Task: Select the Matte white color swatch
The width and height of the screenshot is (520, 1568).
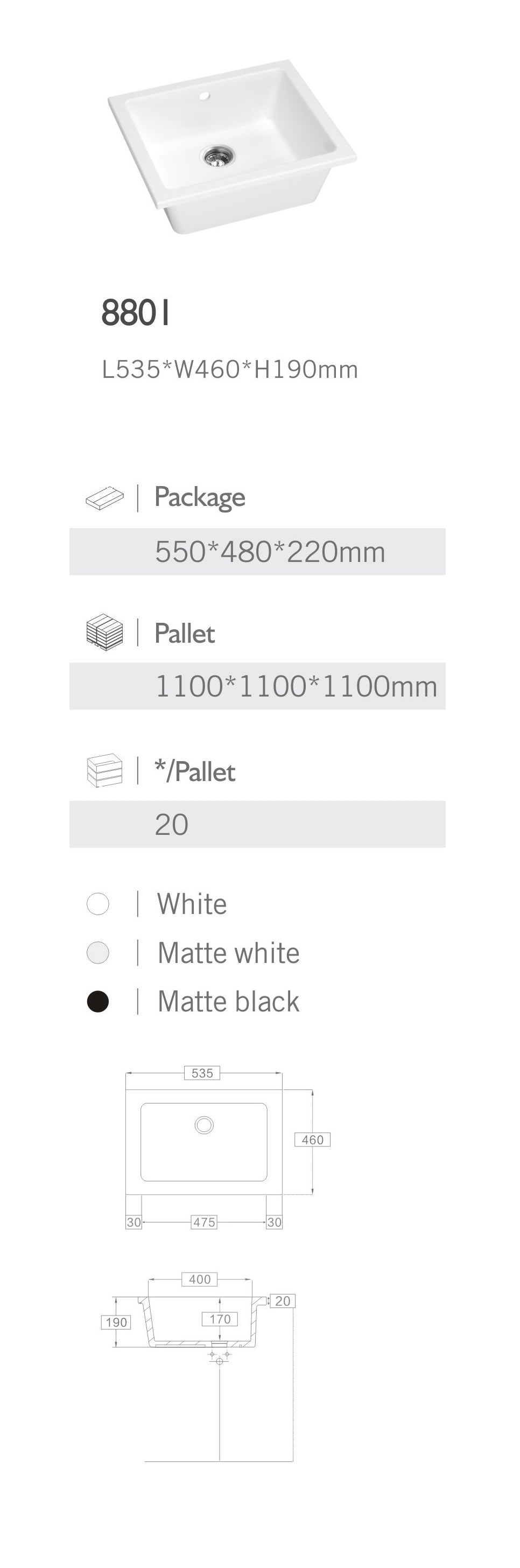Action: [98, 953]
